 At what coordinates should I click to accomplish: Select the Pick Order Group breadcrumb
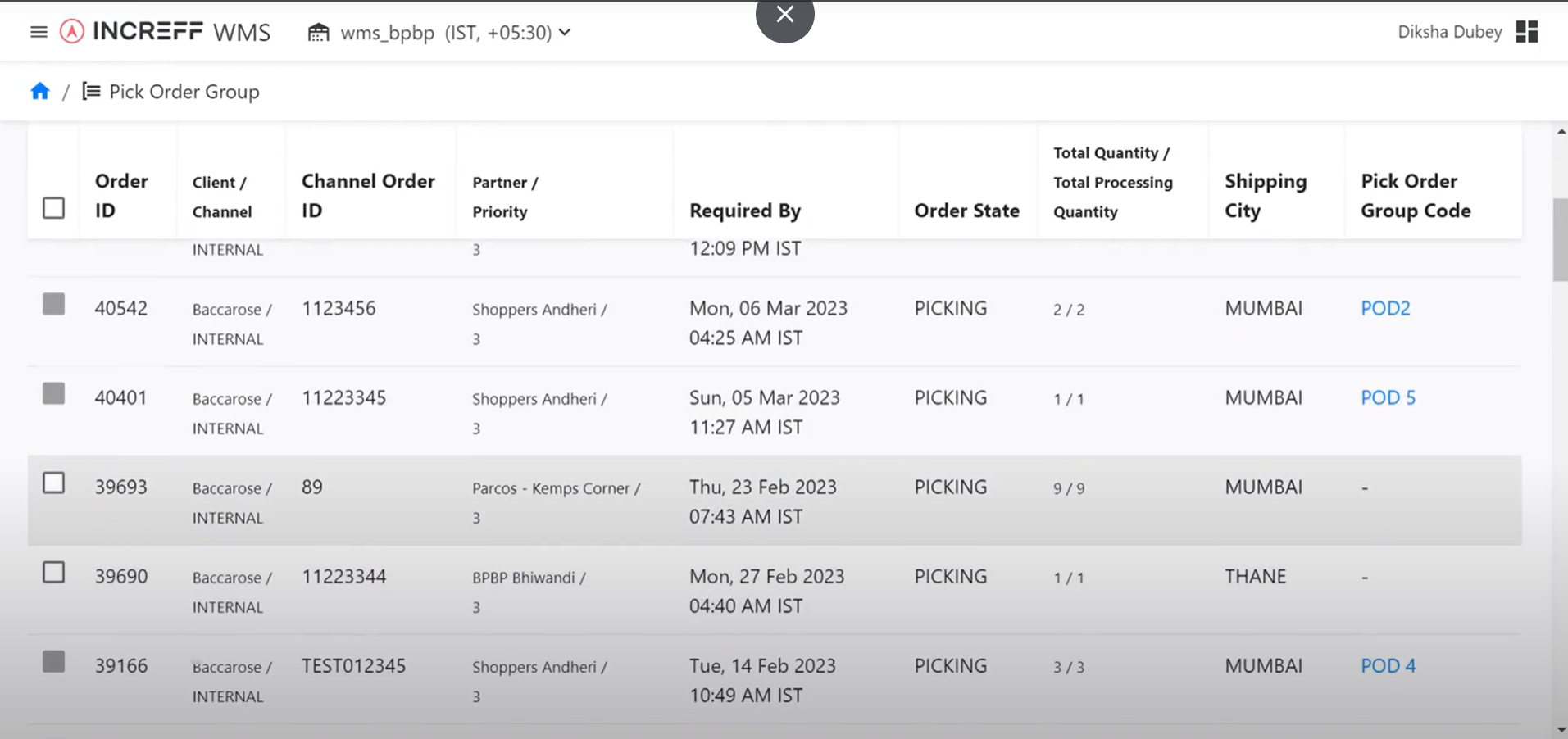click(x=184, y=91)
